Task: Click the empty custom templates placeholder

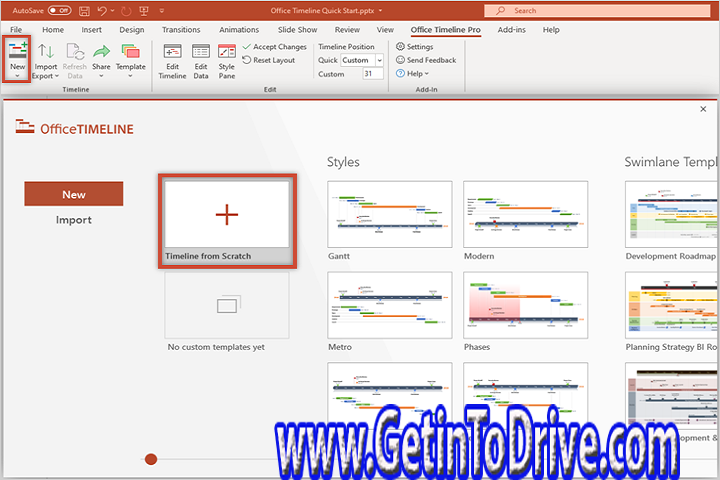Action: tap(227, 305)
